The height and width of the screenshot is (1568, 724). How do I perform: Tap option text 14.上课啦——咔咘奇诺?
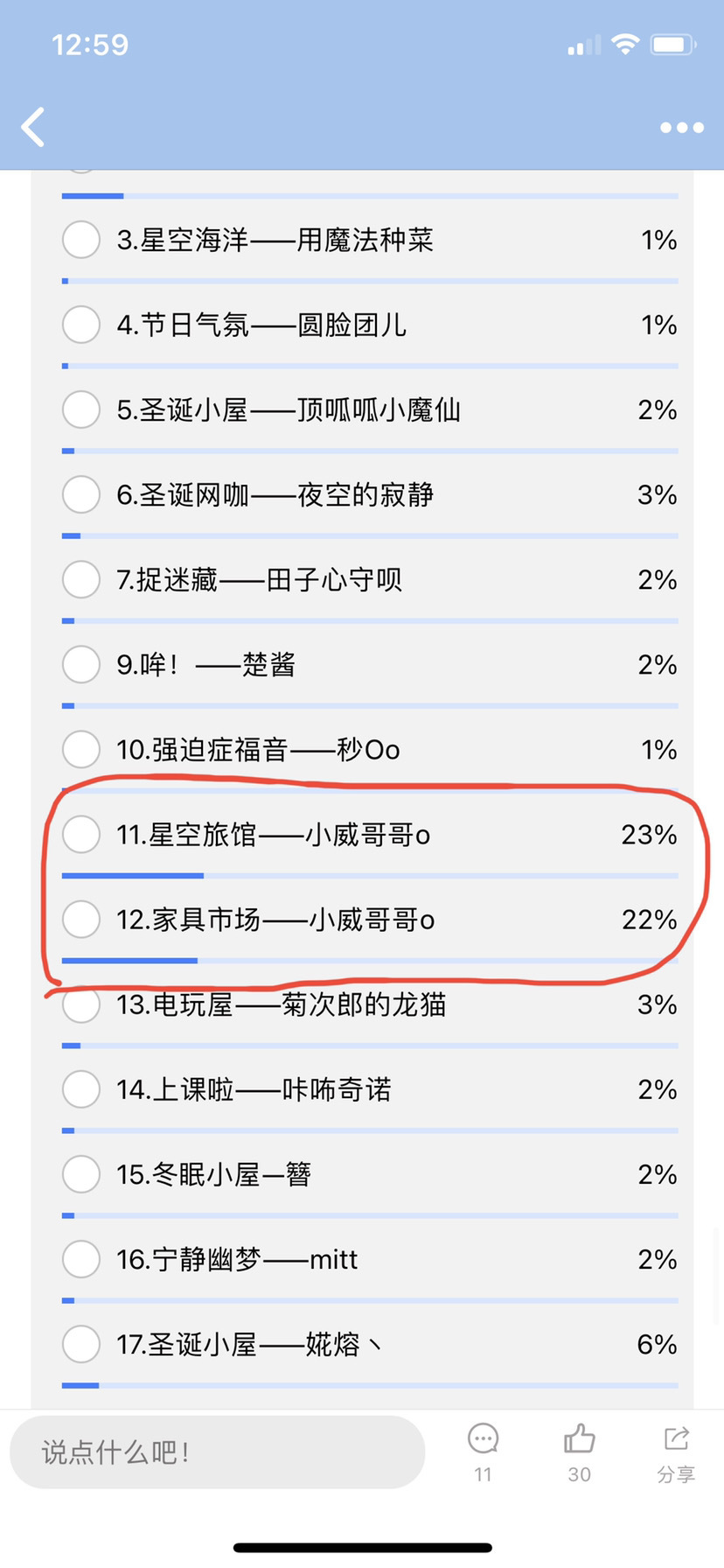pyautogui.click(x=254, y=1089)
